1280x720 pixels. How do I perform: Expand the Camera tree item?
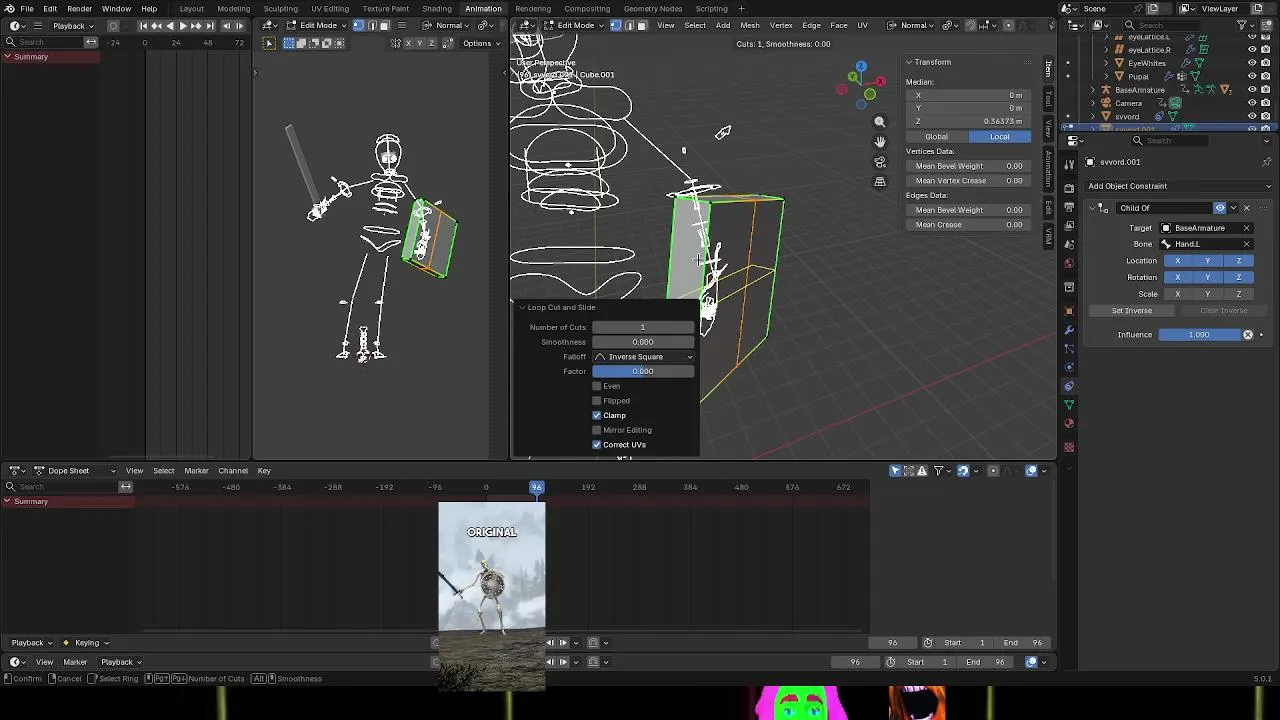click(1092, 103)
